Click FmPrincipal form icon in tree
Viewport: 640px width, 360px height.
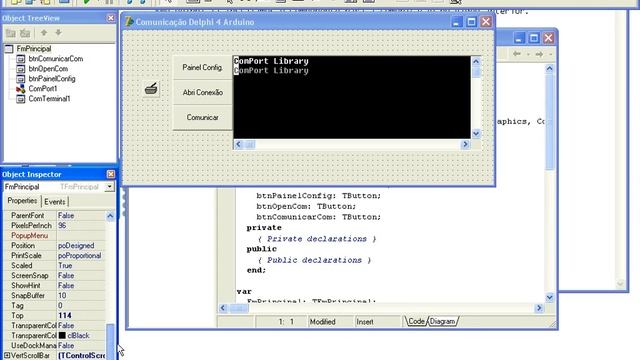point(9,49)
